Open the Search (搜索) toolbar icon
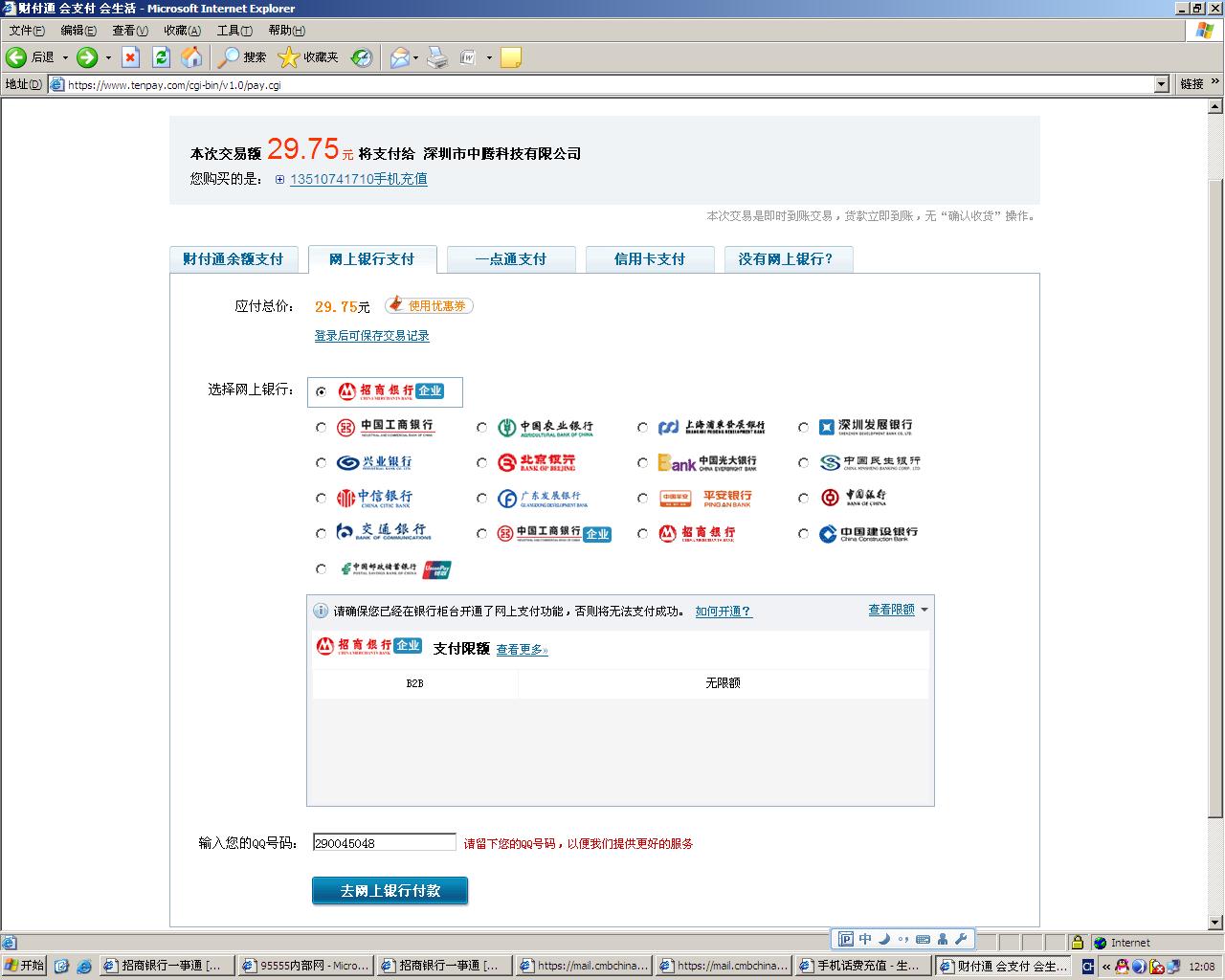 [229, 58]
